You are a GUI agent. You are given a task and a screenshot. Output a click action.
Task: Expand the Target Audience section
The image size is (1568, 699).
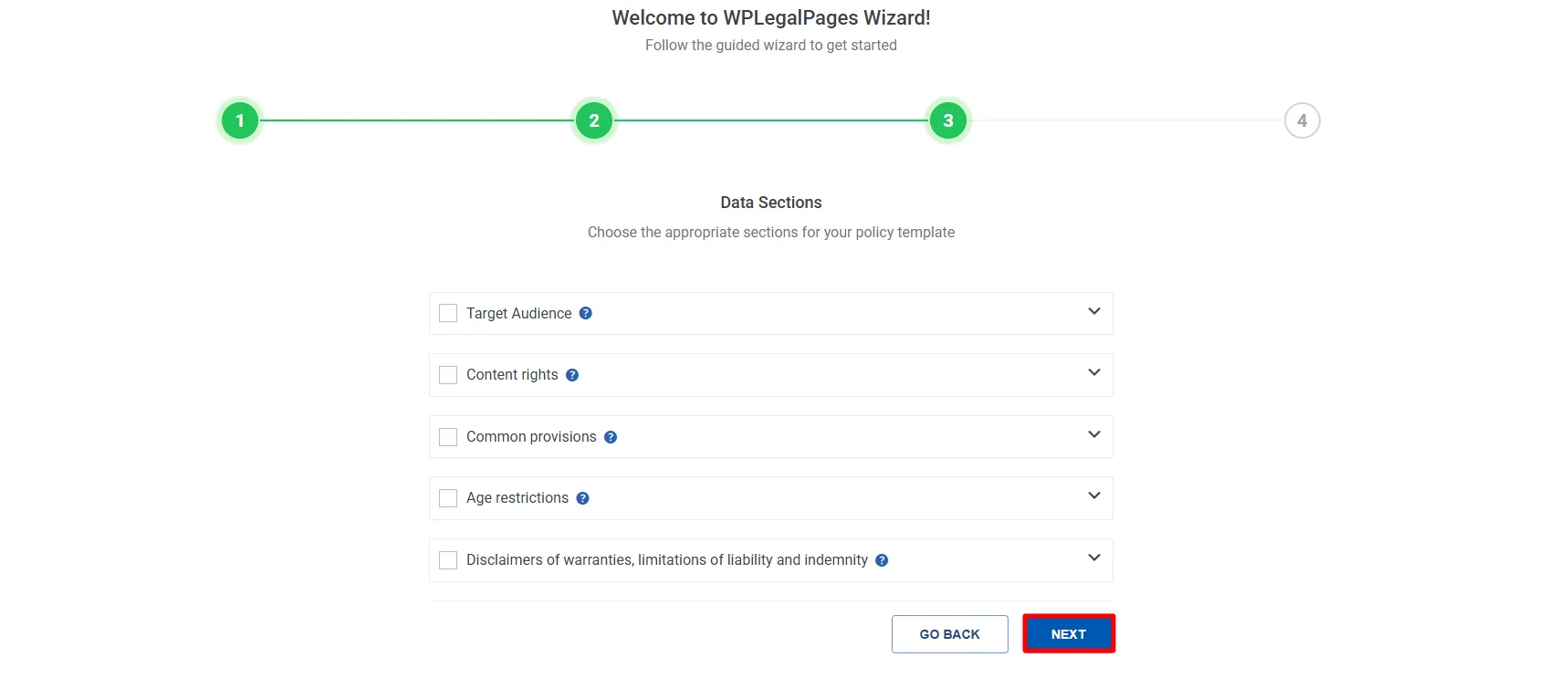pos(1094,311)
